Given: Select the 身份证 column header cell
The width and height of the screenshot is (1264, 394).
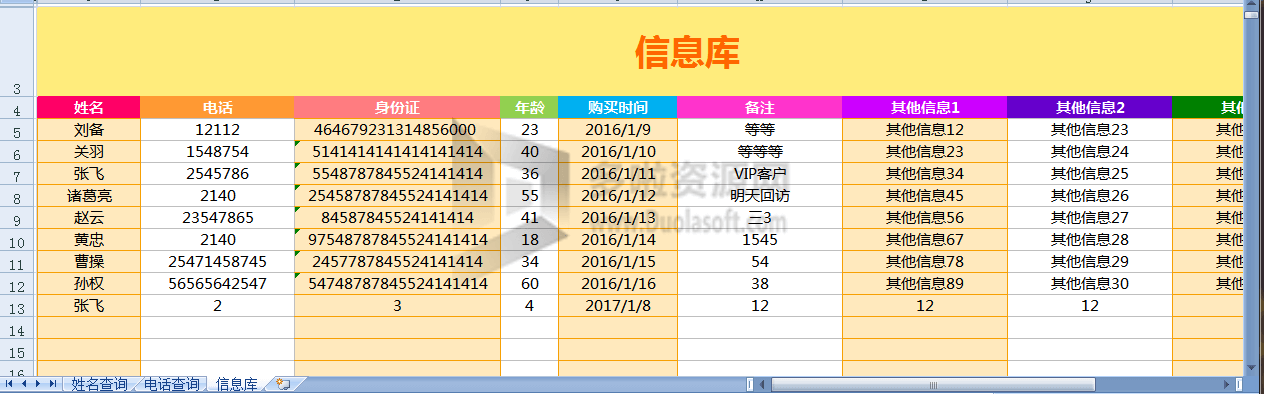Looking at the screenshot, I should [x=397, y=107].
